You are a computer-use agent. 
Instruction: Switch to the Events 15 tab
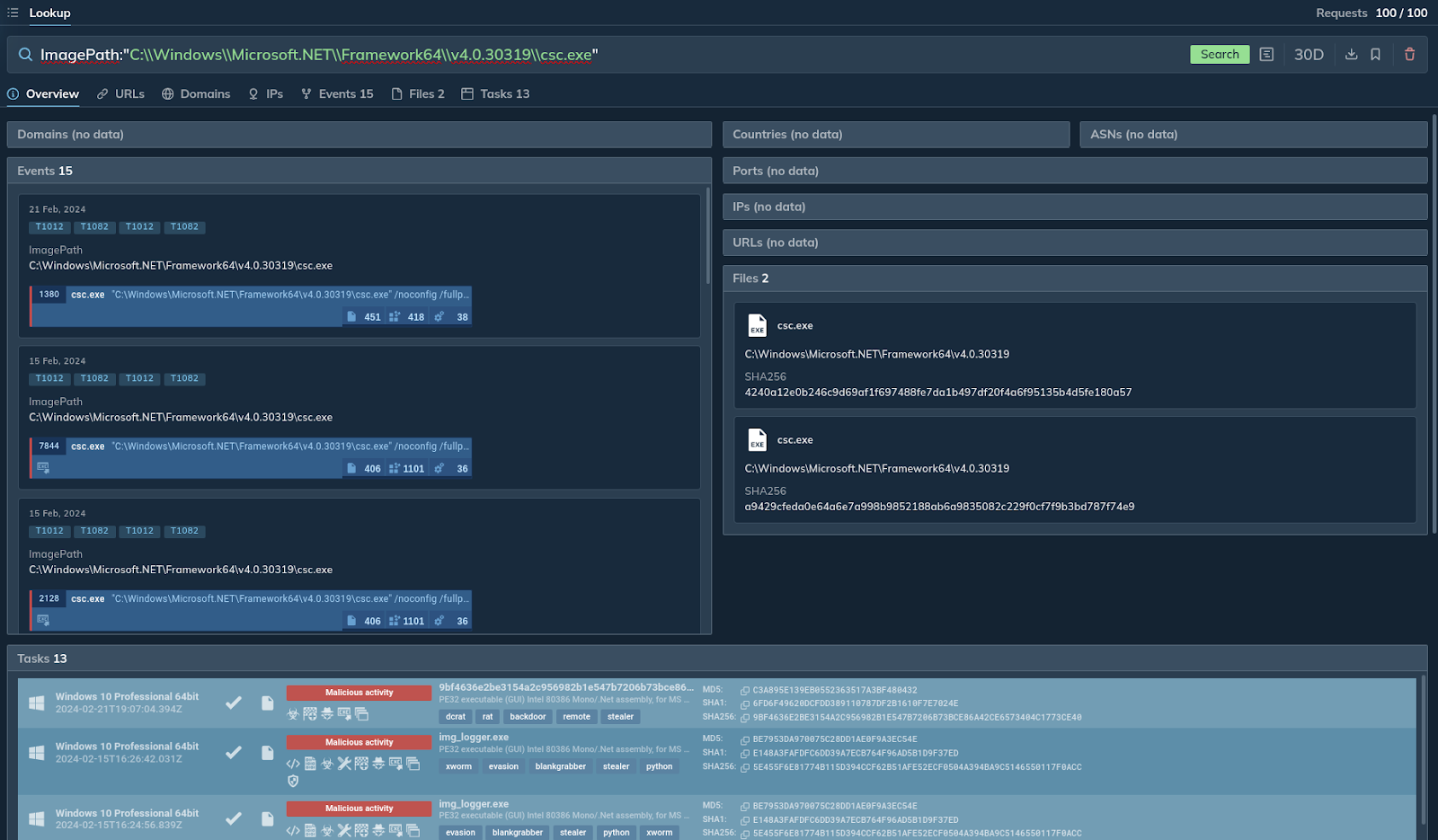[x=337, y=94]
